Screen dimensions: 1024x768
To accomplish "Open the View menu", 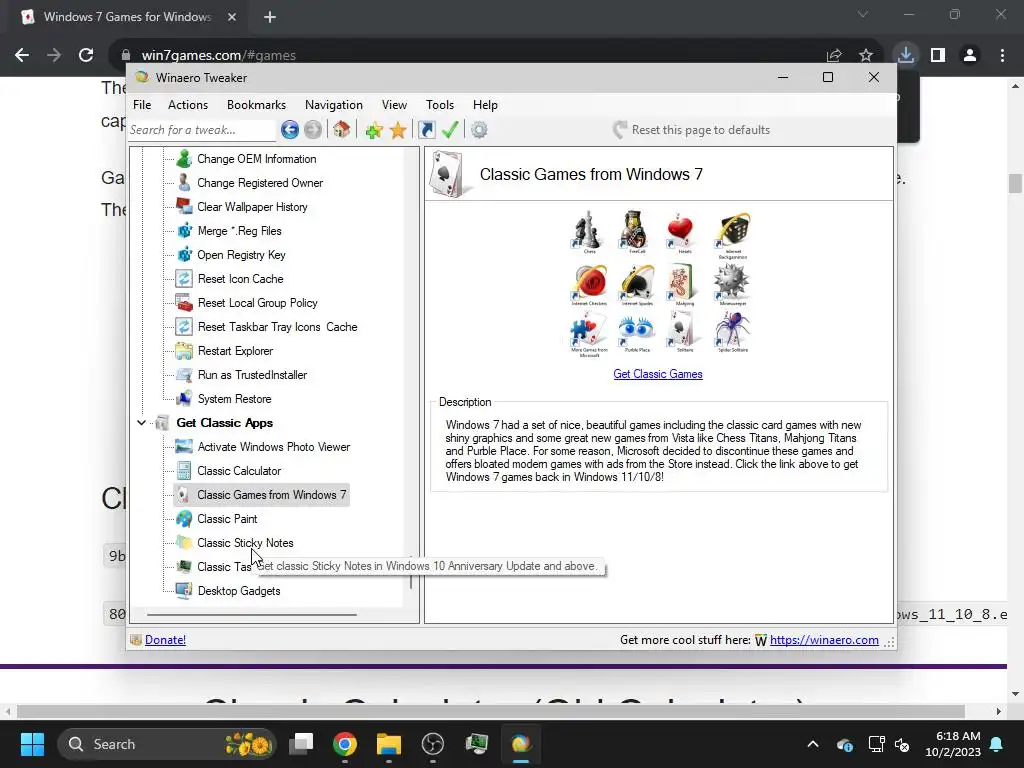I will click(394, 104).
